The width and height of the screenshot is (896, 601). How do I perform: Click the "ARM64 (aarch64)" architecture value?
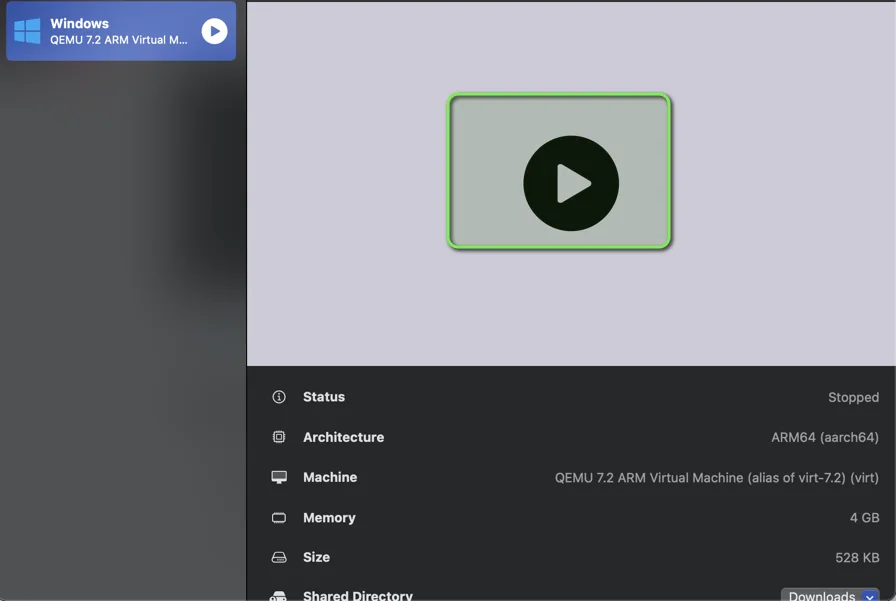[825, 437]
